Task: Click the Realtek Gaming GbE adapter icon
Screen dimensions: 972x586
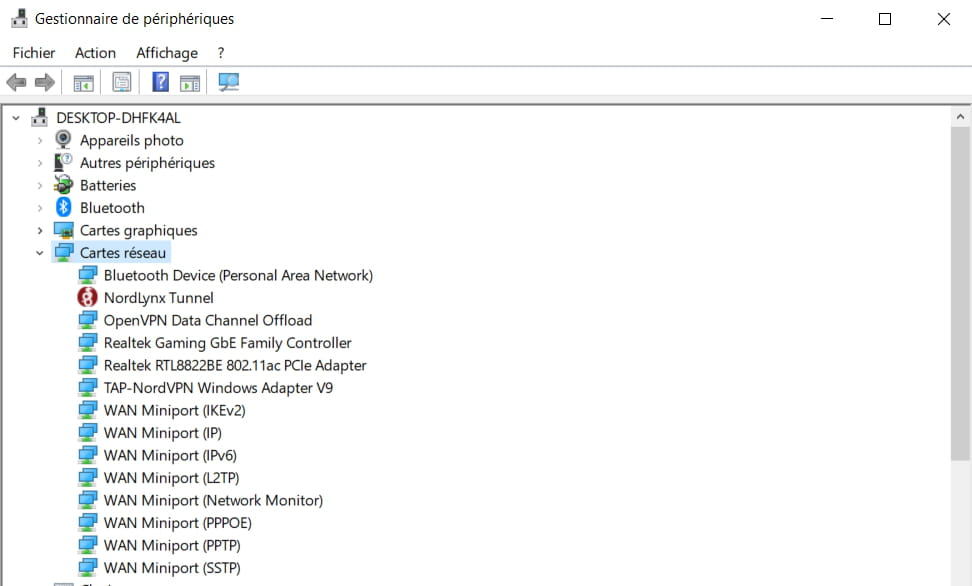Action: [x=87, y=342]
